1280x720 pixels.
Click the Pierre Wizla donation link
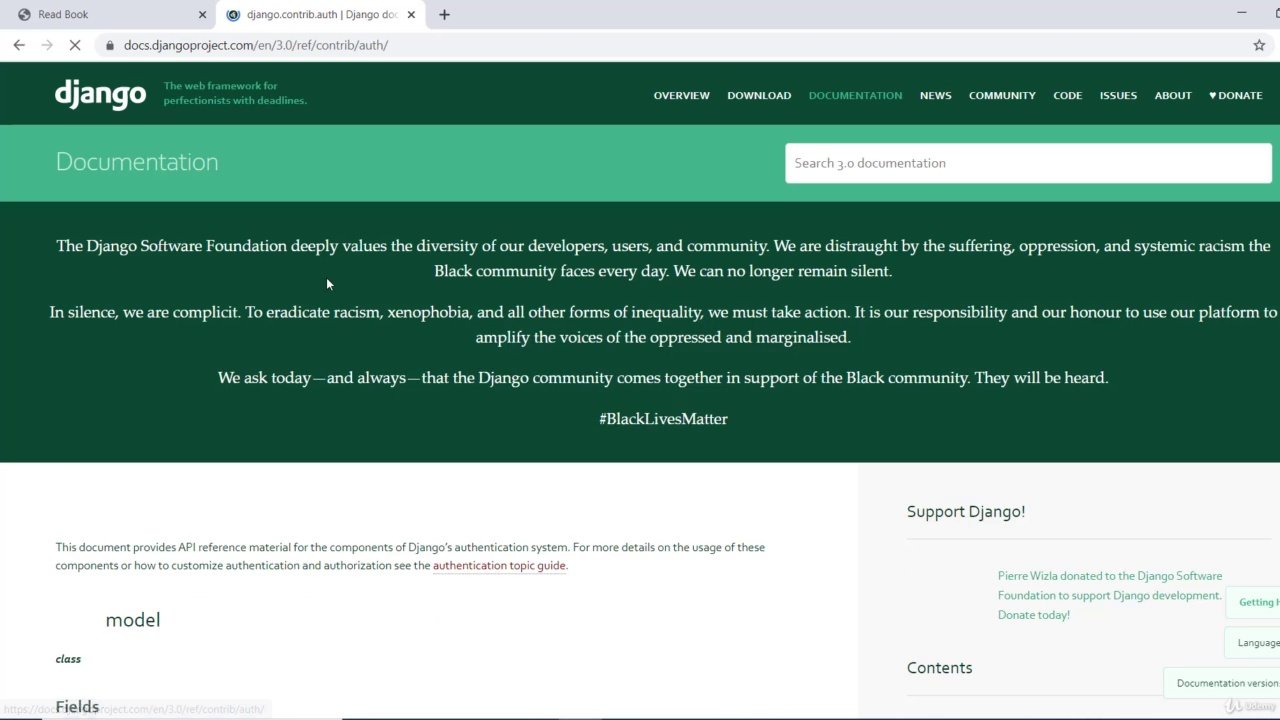[x=1110, y=595]
